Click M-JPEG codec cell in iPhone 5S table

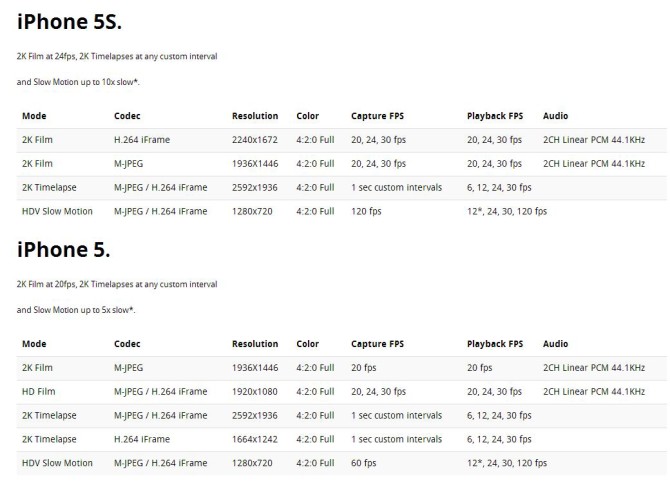tap(129, 164)
